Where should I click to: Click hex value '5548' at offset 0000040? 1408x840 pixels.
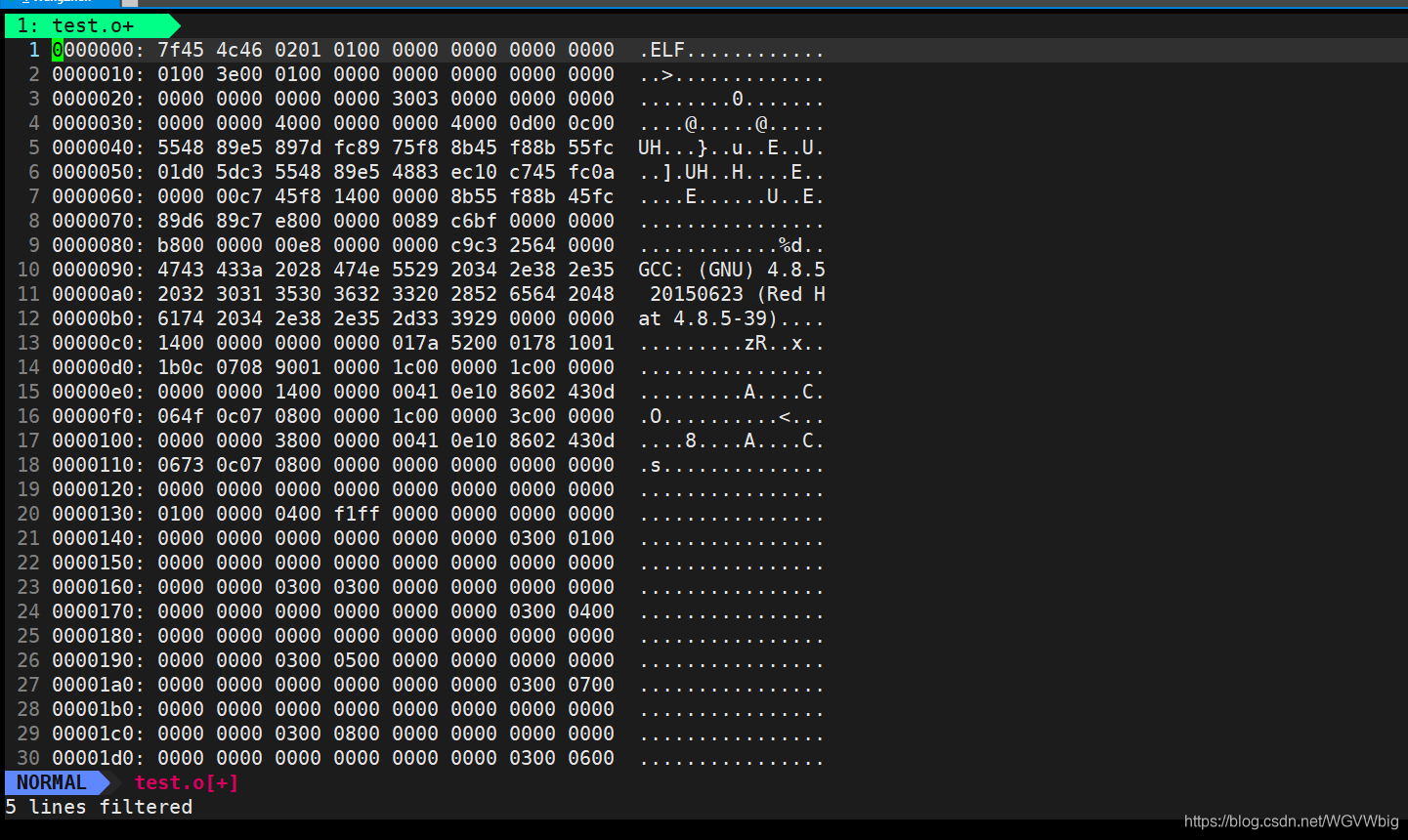(x=181, y=147)
